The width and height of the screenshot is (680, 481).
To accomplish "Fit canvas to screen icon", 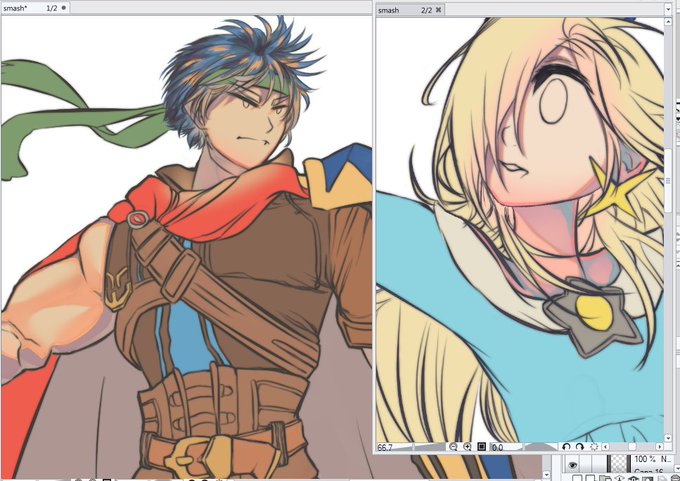I will 481,446.
